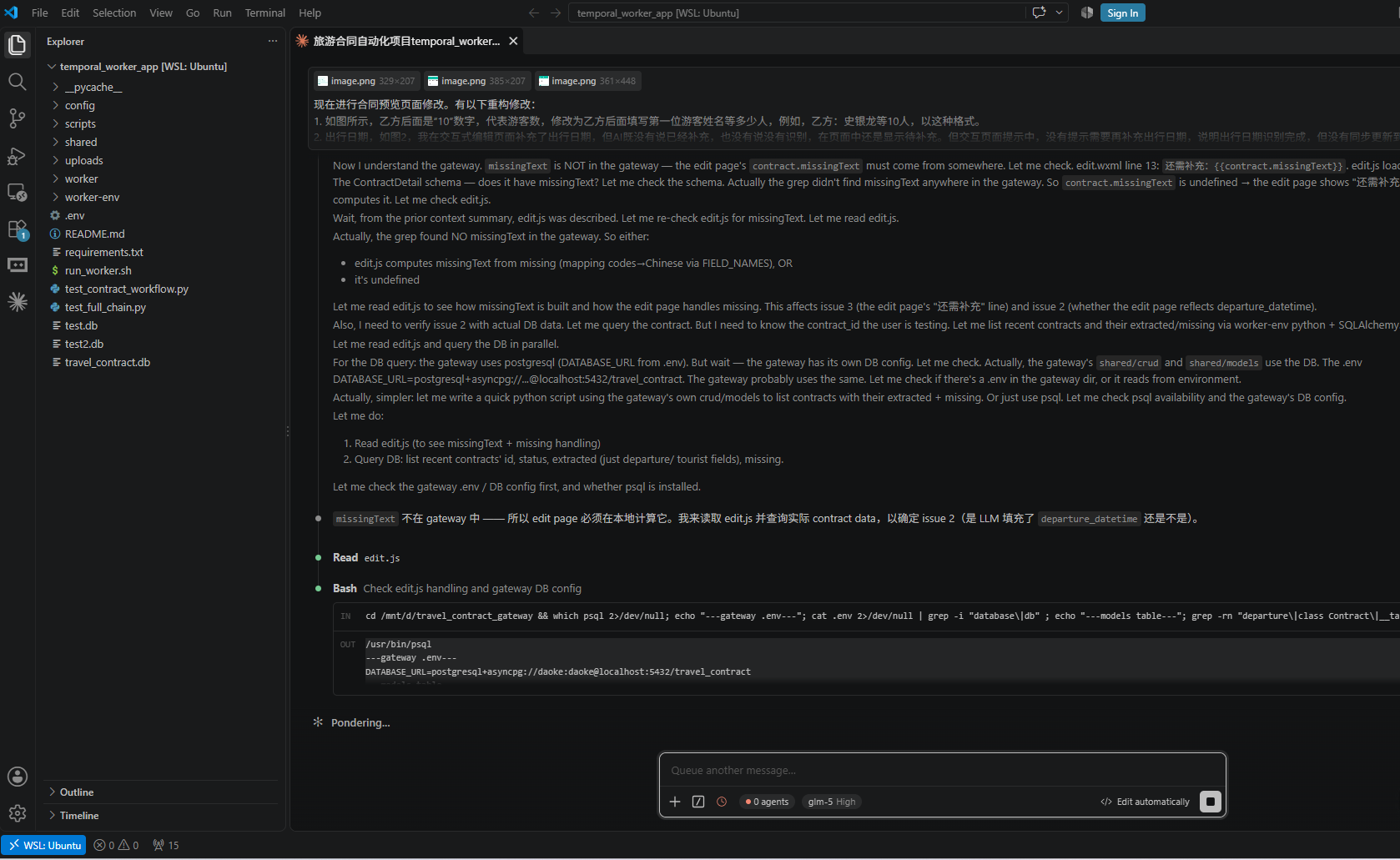The height and width of the screenshot is (860, 1400).
Task: Open the Accounts icon in activity bar
Action: (18, 777)
